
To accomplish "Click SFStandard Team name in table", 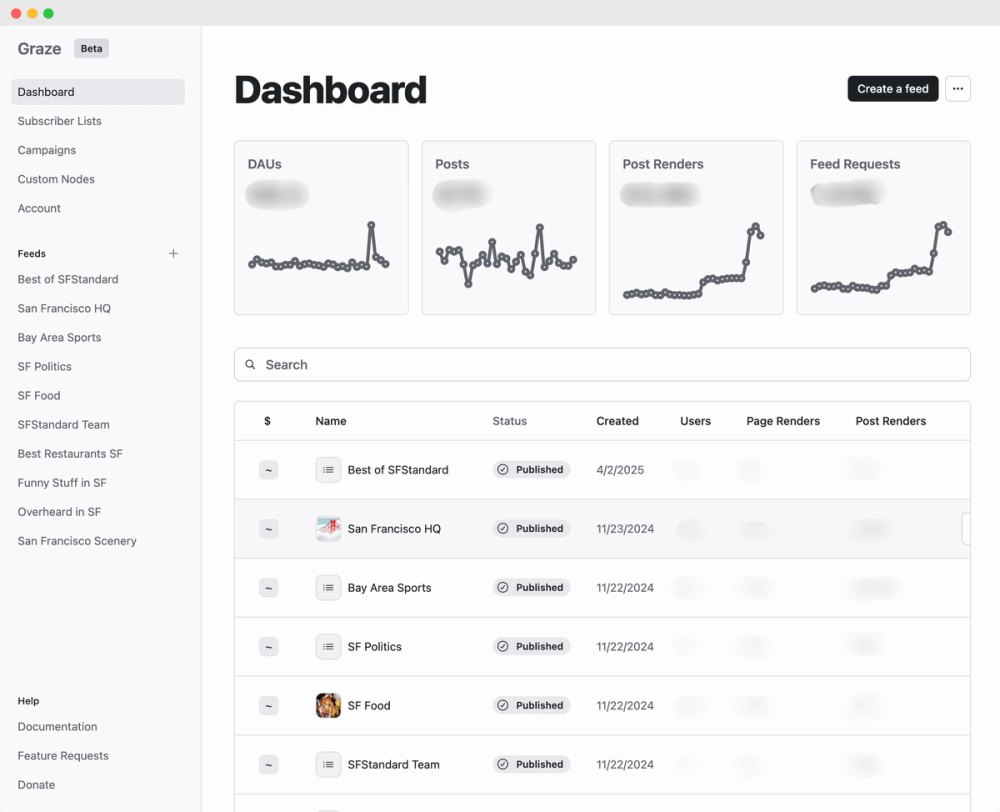I will click(x=393, y=764).
